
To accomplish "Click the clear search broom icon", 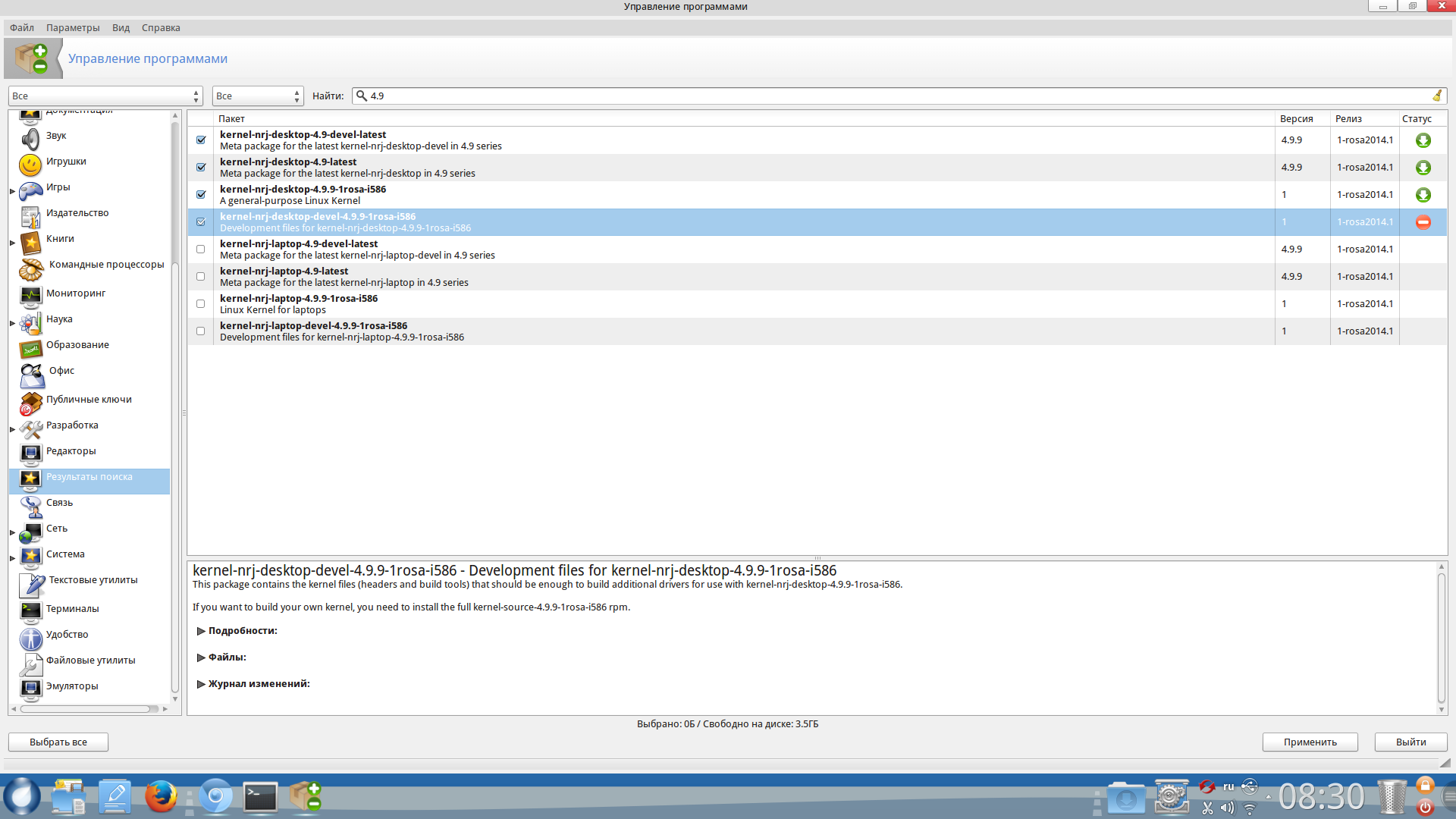I will (x=1436, y=96).
